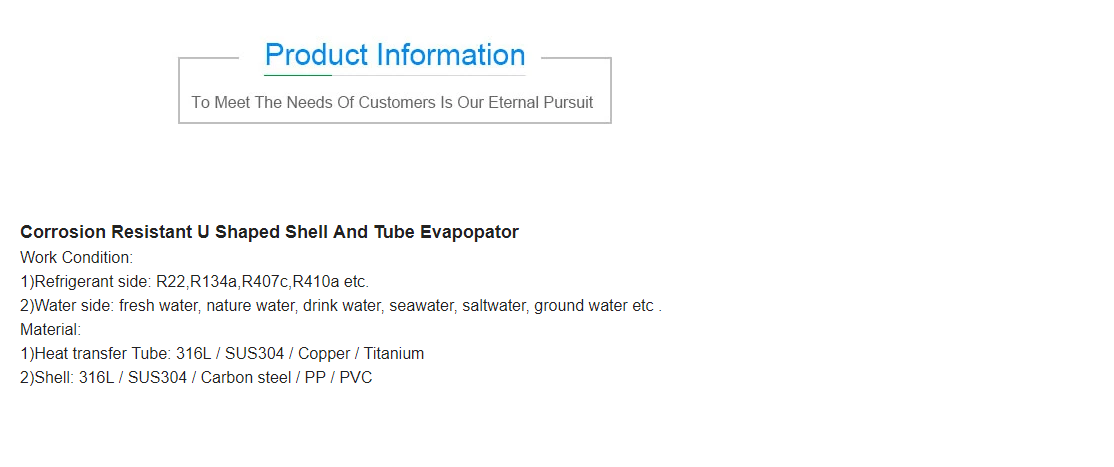Click the Corrosion Resistant U Shaped title

point(269,232)
